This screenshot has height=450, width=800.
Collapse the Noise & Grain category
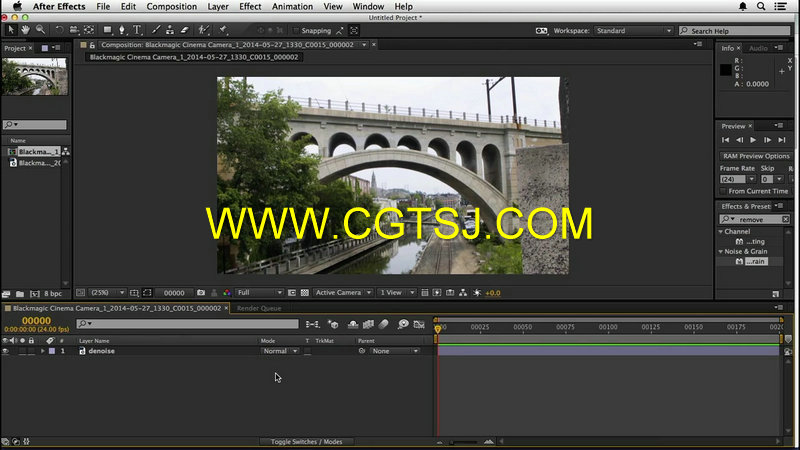click(x=721, y=252)
